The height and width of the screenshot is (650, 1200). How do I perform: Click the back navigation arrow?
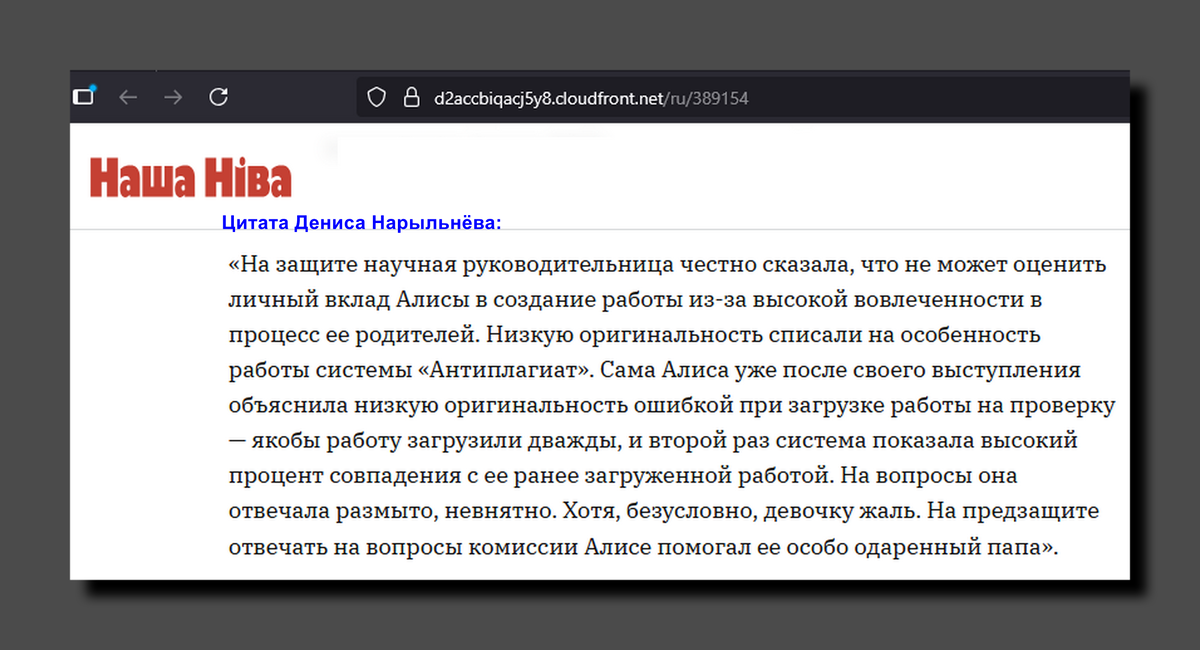127,96
